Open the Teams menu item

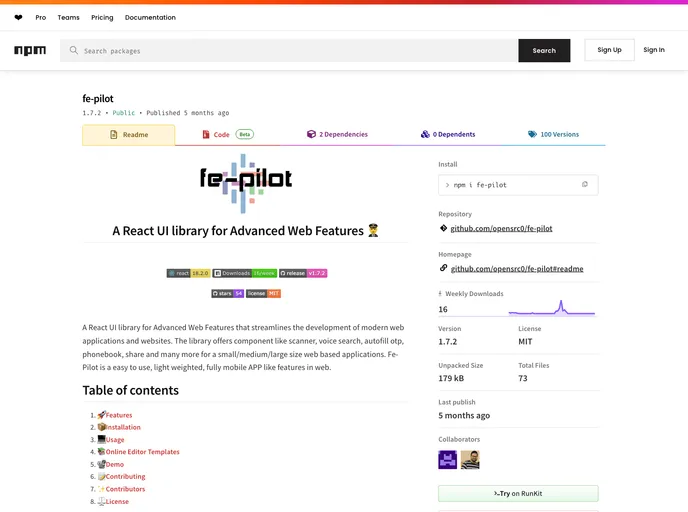point(68,18)
